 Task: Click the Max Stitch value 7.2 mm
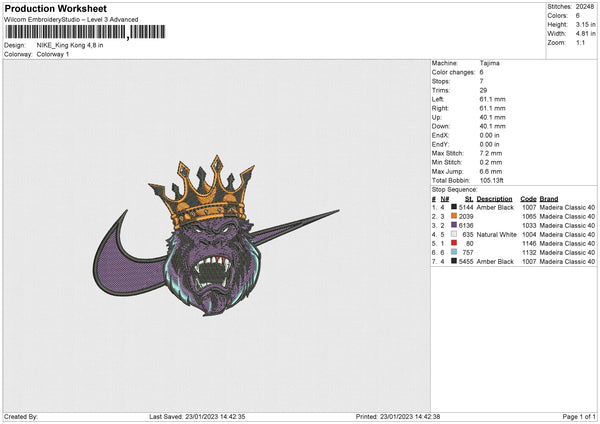coord(489,153)
